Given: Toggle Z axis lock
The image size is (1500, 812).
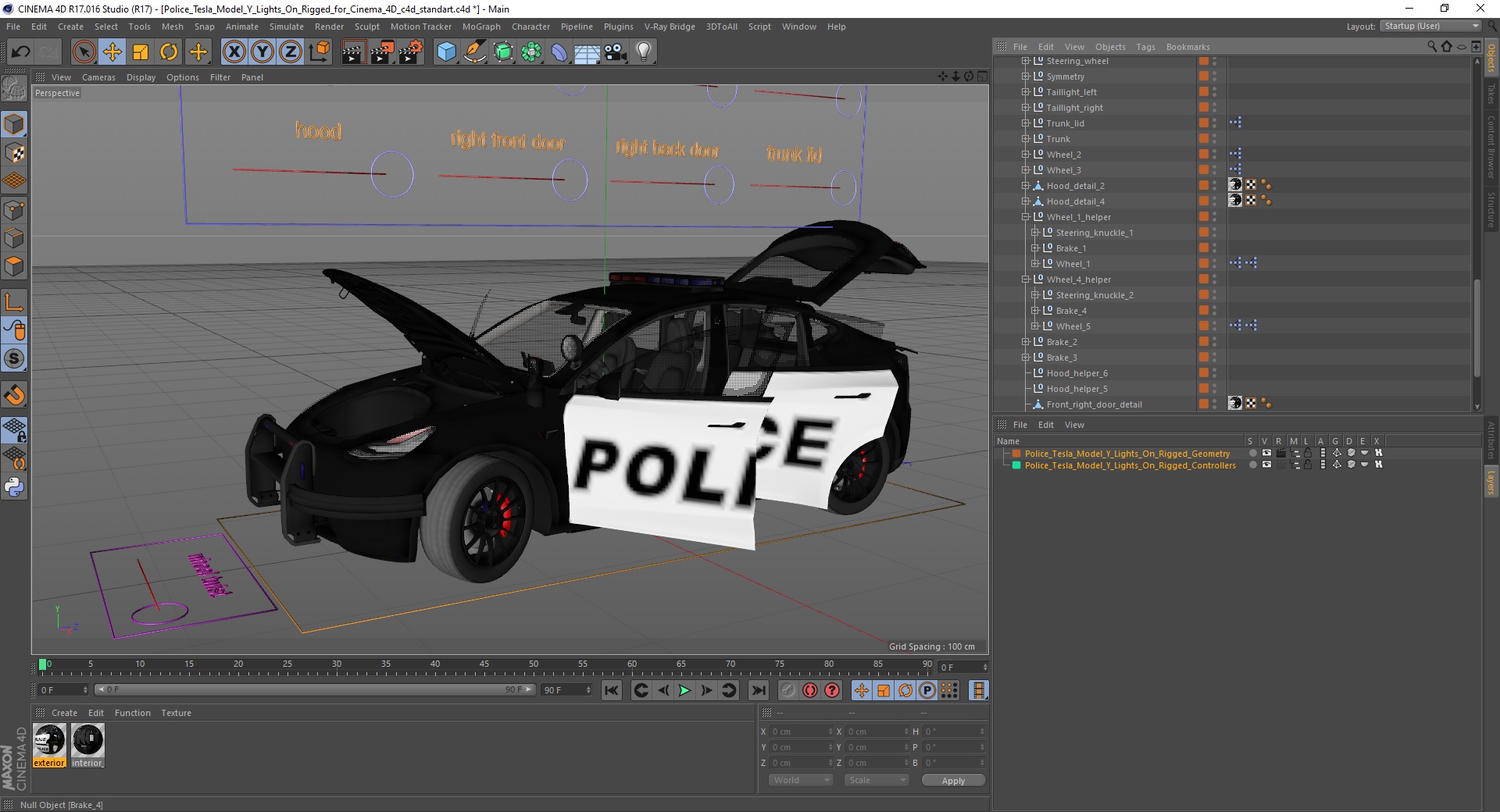Looking at the screenshot, I should [291, 52].
